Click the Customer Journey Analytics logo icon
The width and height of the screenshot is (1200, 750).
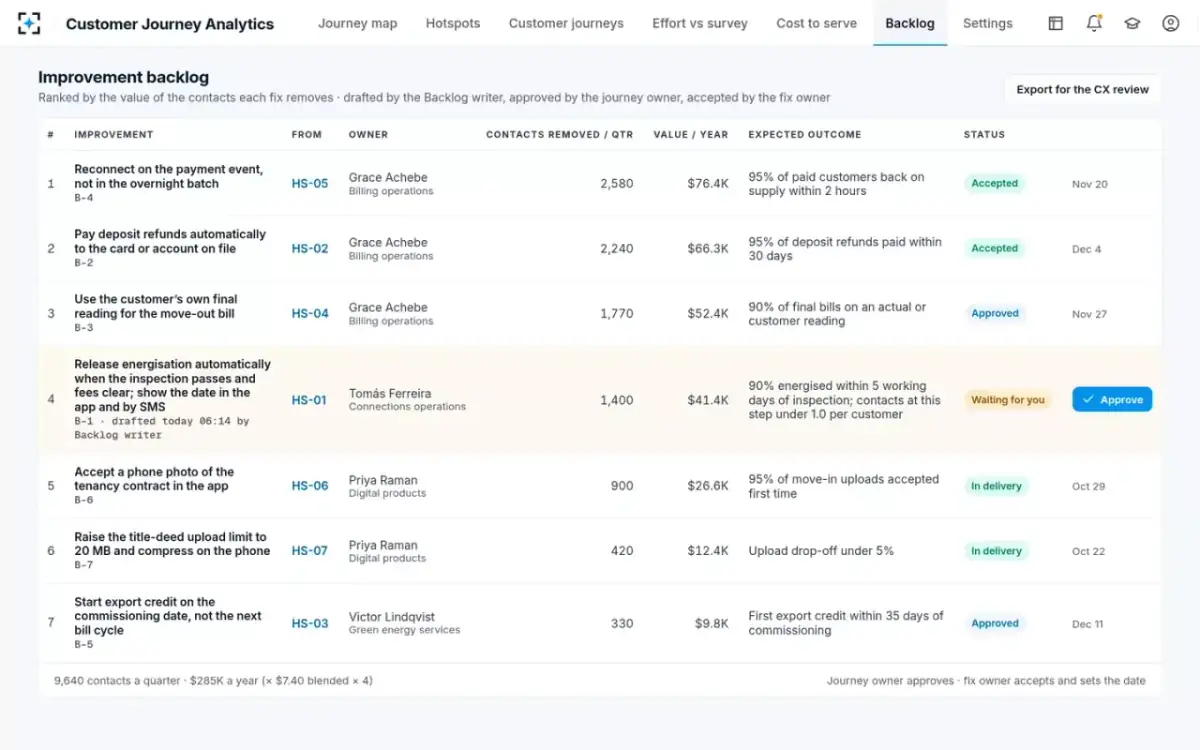coord(30,23)
